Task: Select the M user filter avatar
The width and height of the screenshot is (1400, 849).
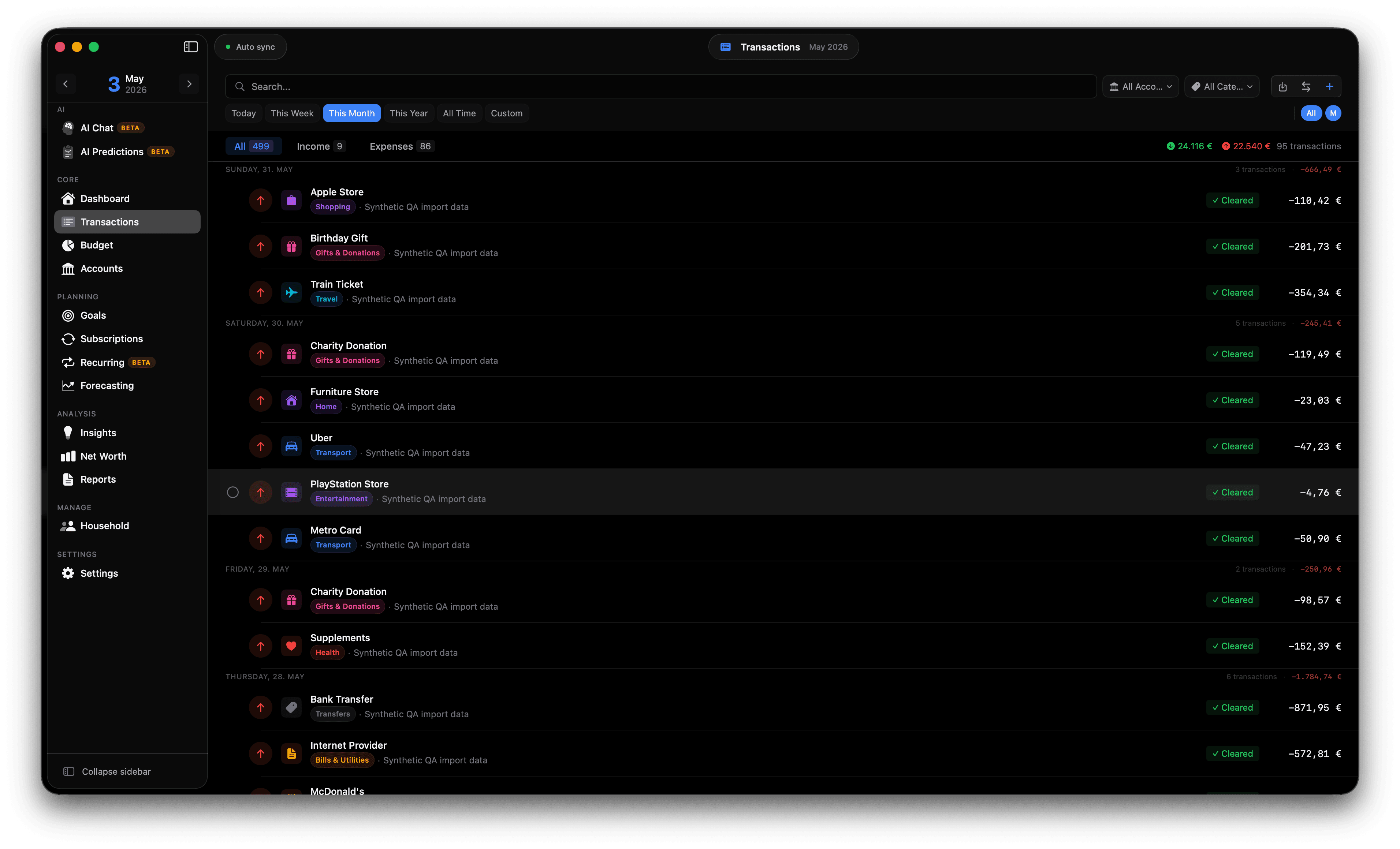Action: point(1333,113)
